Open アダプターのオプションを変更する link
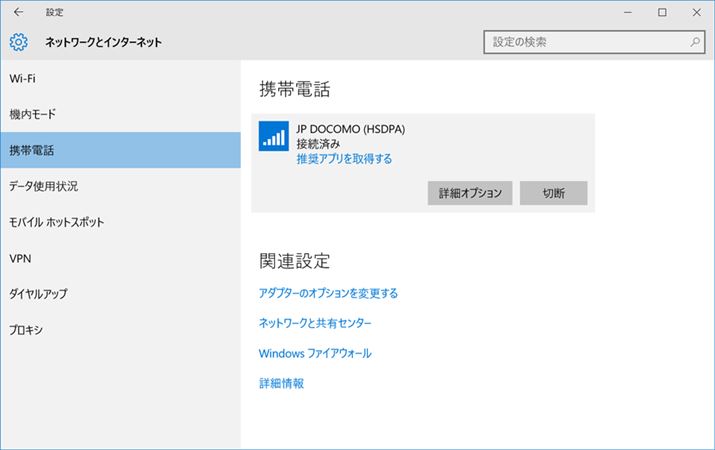The height and width of the screenshot is (450, 715). 328,293
